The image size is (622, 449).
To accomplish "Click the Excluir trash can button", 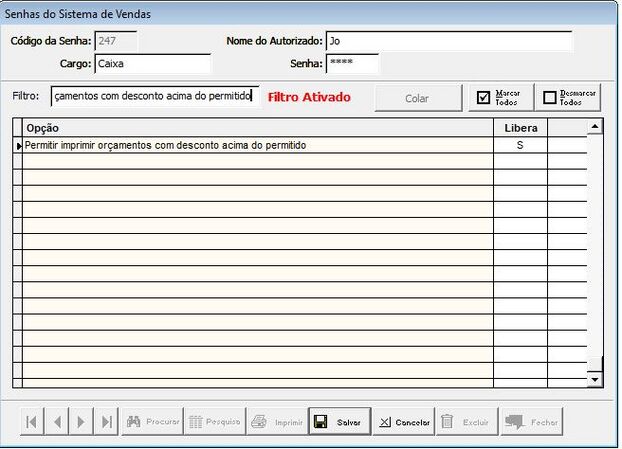I will (x=467, y=422).
